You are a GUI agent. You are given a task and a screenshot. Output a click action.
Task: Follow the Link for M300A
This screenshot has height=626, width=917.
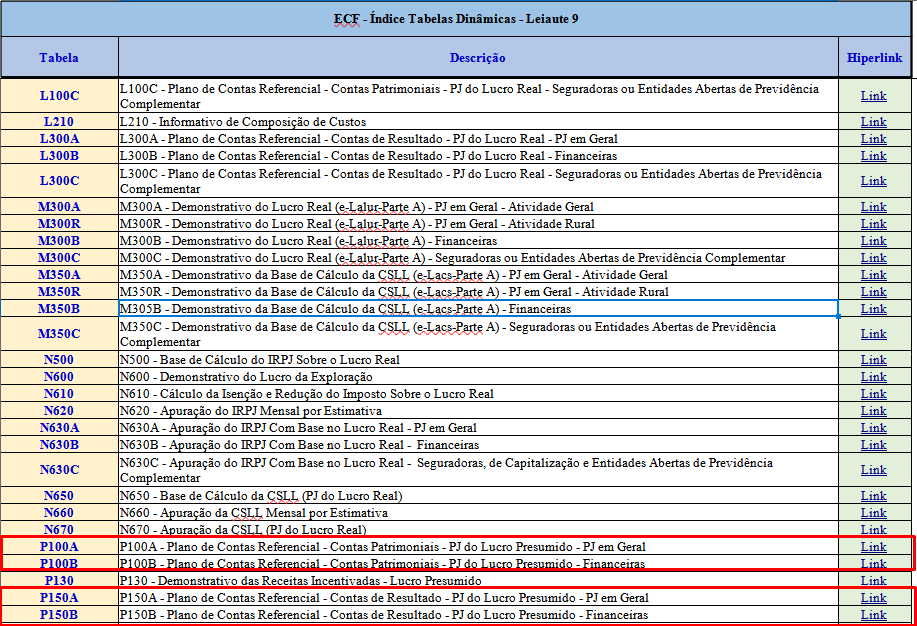pos(873,207)
